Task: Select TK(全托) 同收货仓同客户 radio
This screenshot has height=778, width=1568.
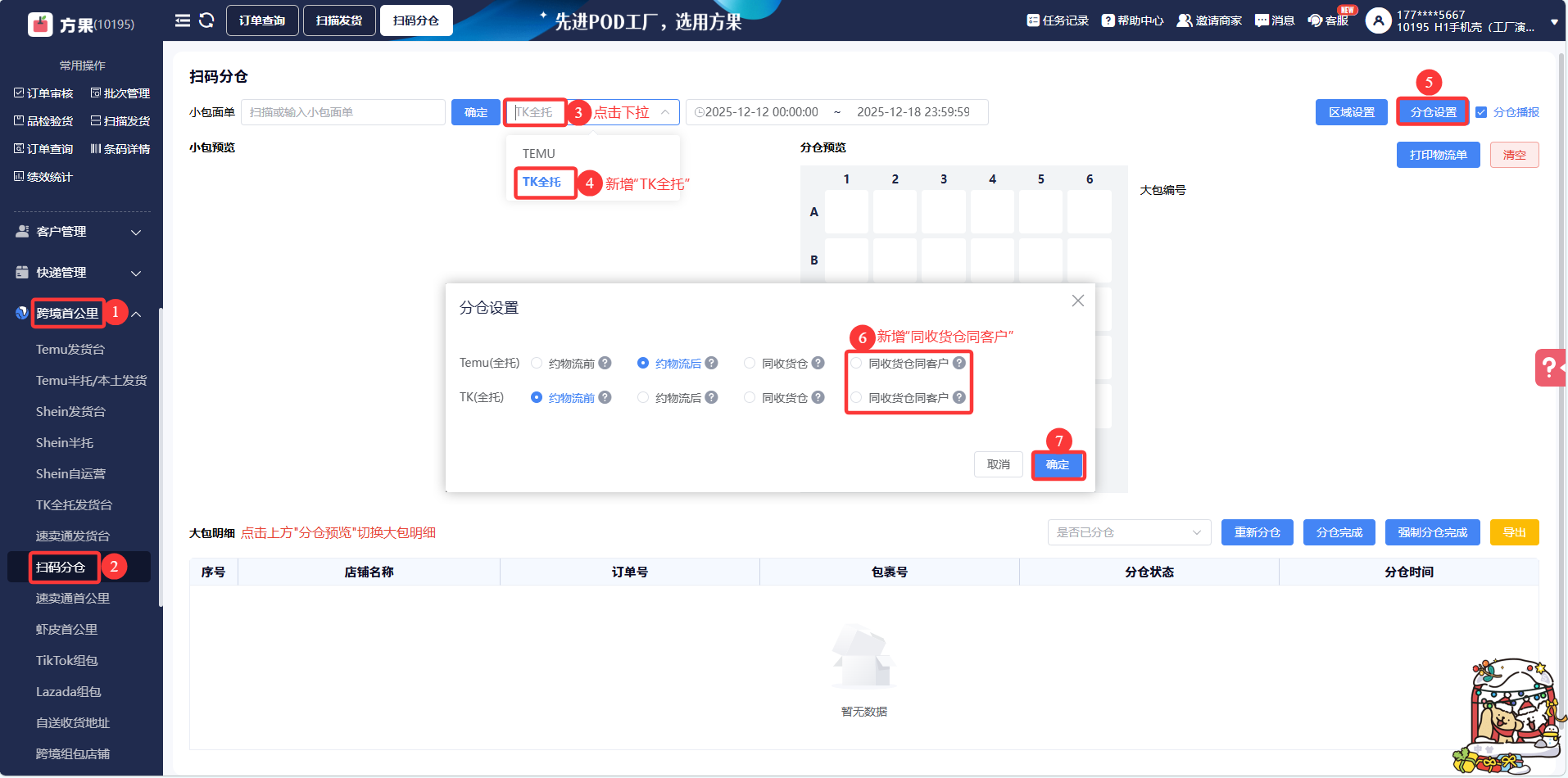Action: [856, 397]
